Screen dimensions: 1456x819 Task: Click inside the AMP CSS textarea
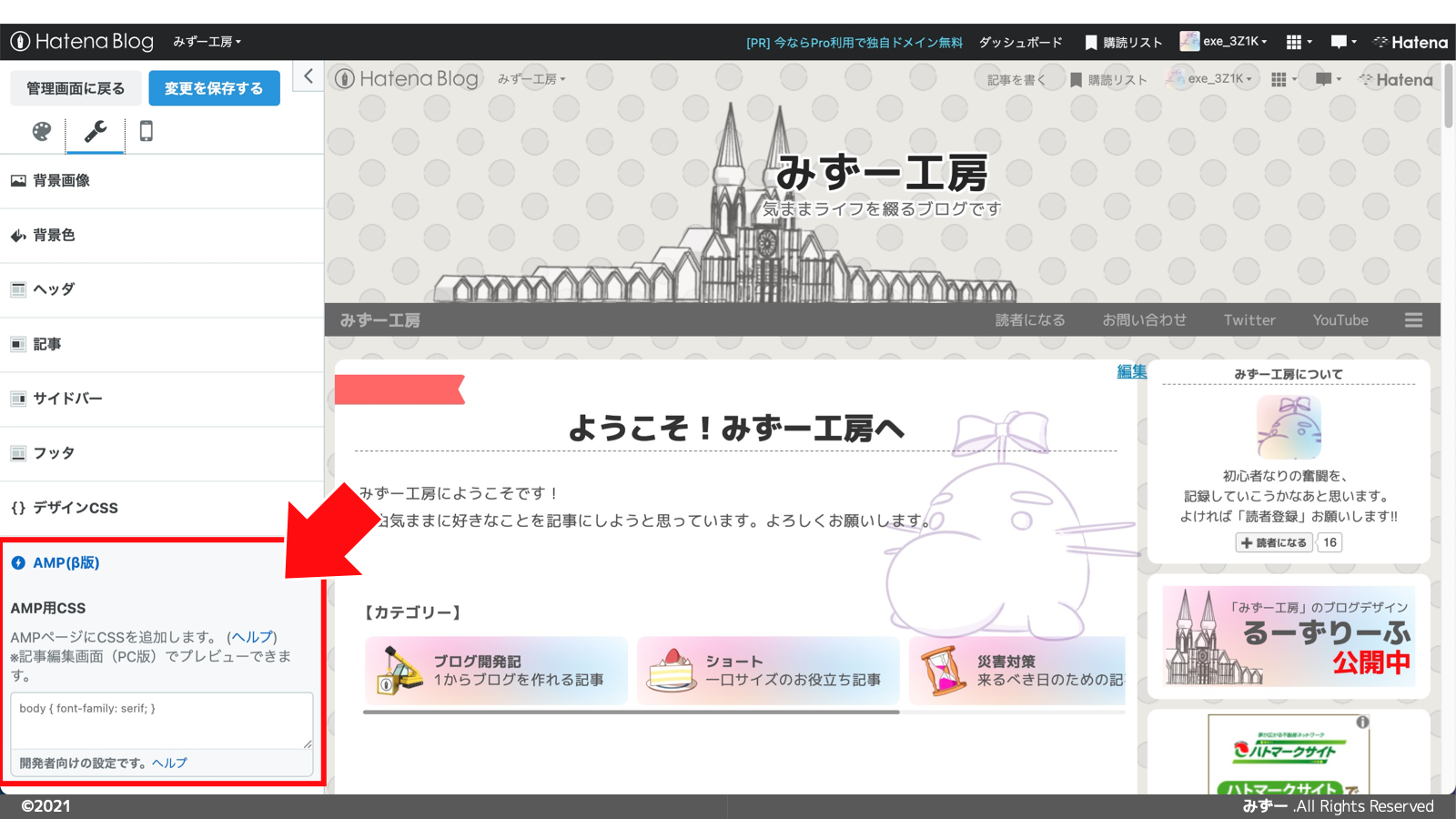162,721
